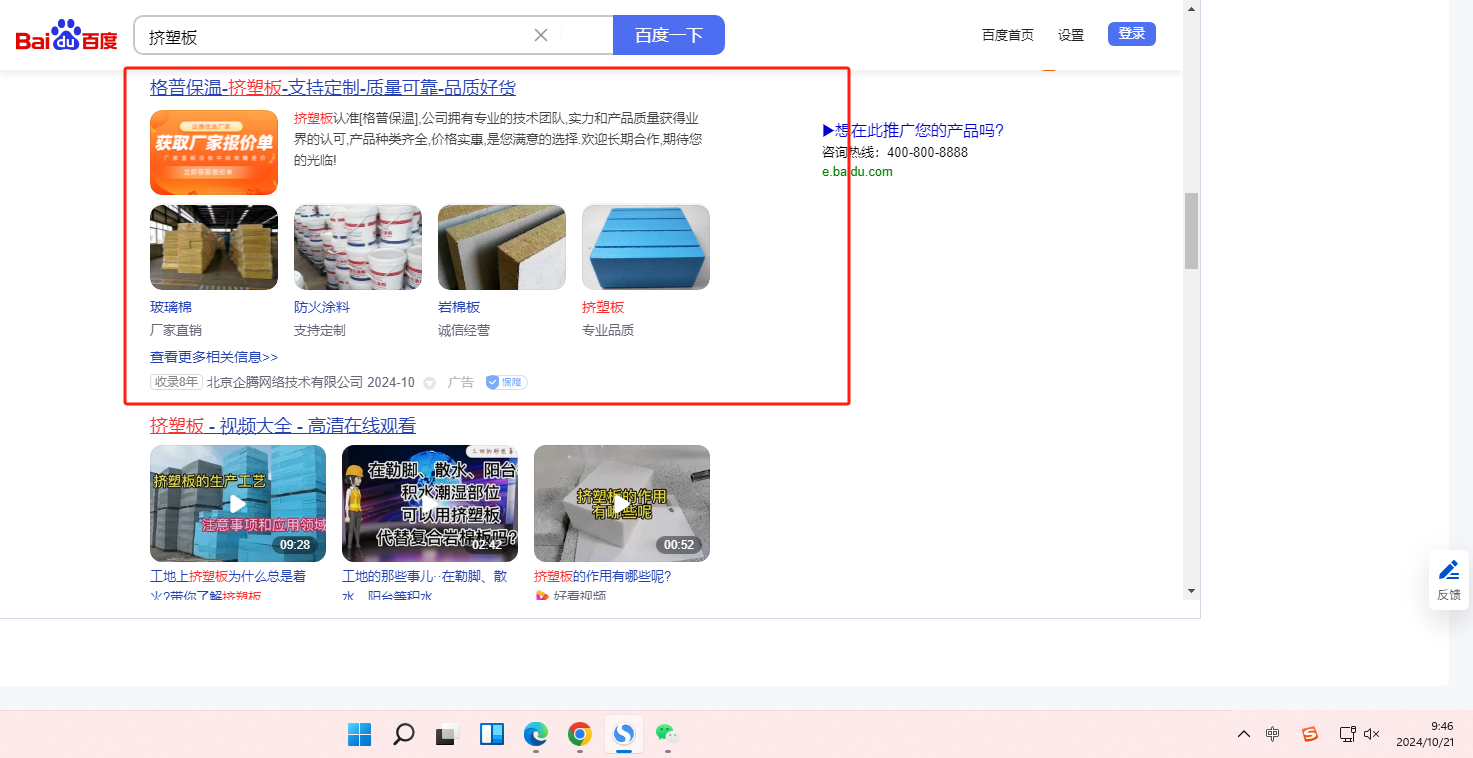
Task: Open the 防火涂料 product image
Action: click(x=358, y=247)
